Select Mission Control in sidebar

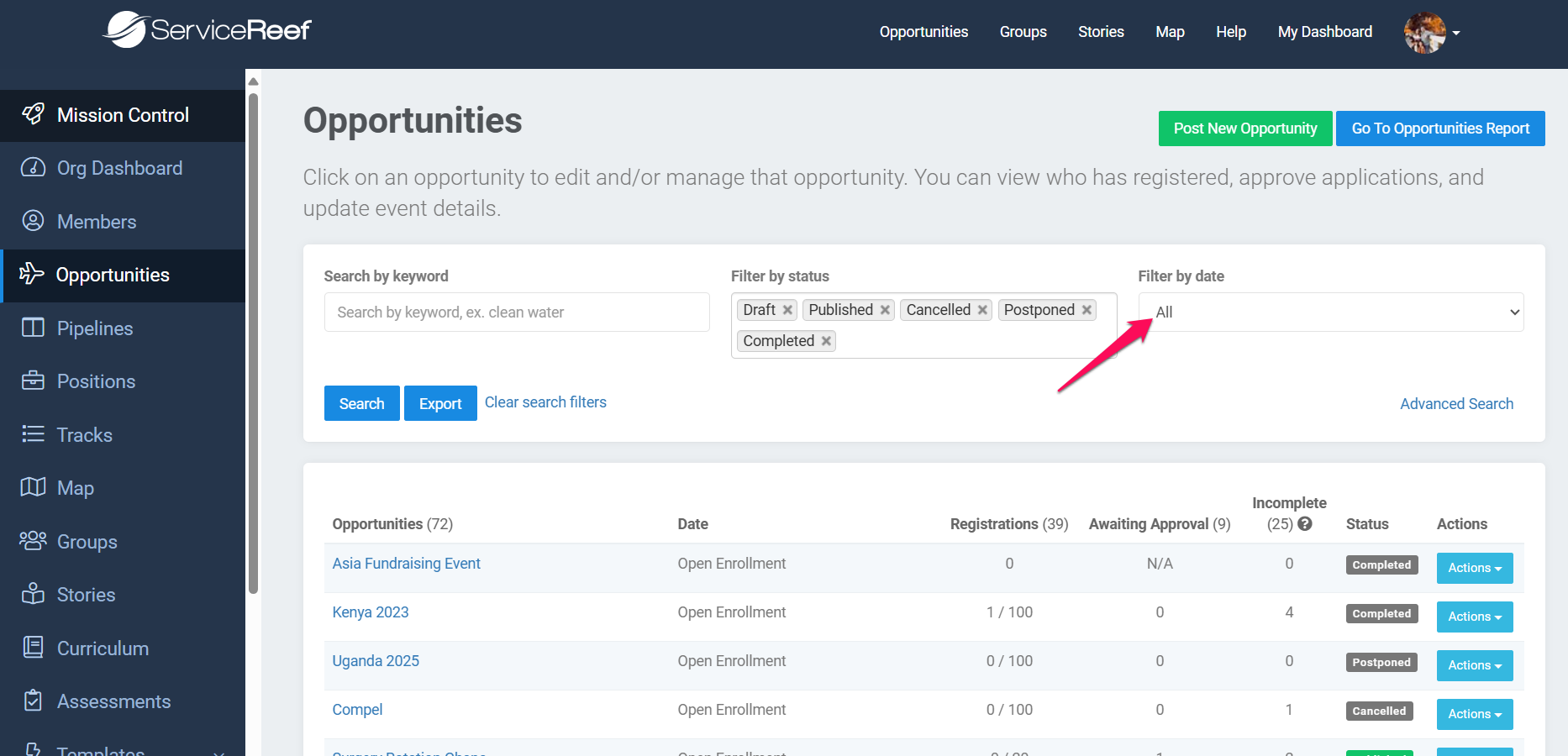123,115
